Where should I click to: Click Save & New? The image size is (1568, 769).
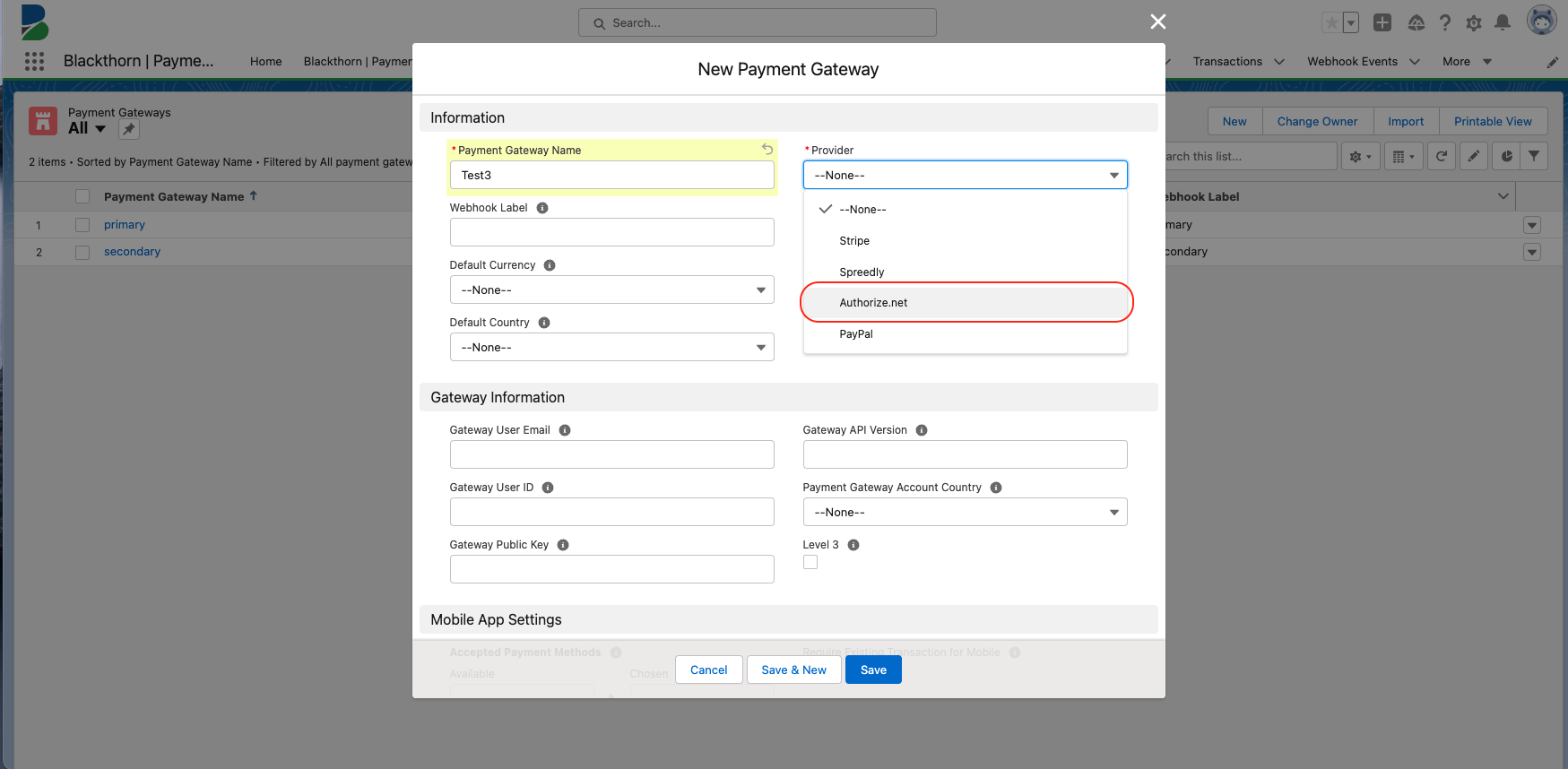[793, 670]
